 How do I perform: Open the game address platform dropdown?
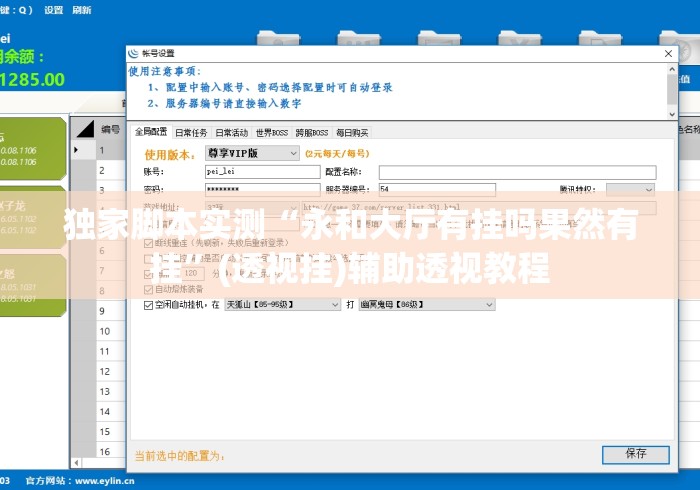click(252, 208)
